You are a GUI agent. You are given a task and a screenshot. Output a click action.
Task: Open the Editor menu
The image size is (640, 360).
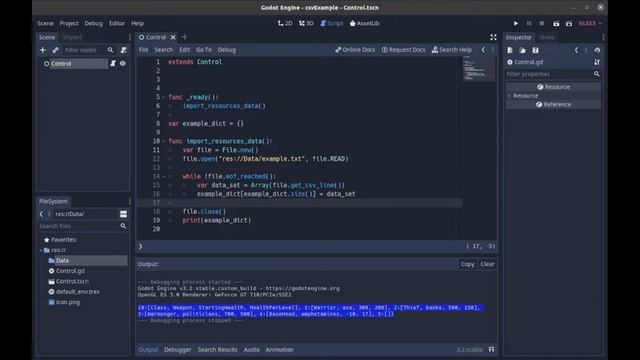(x=117, y=23)
